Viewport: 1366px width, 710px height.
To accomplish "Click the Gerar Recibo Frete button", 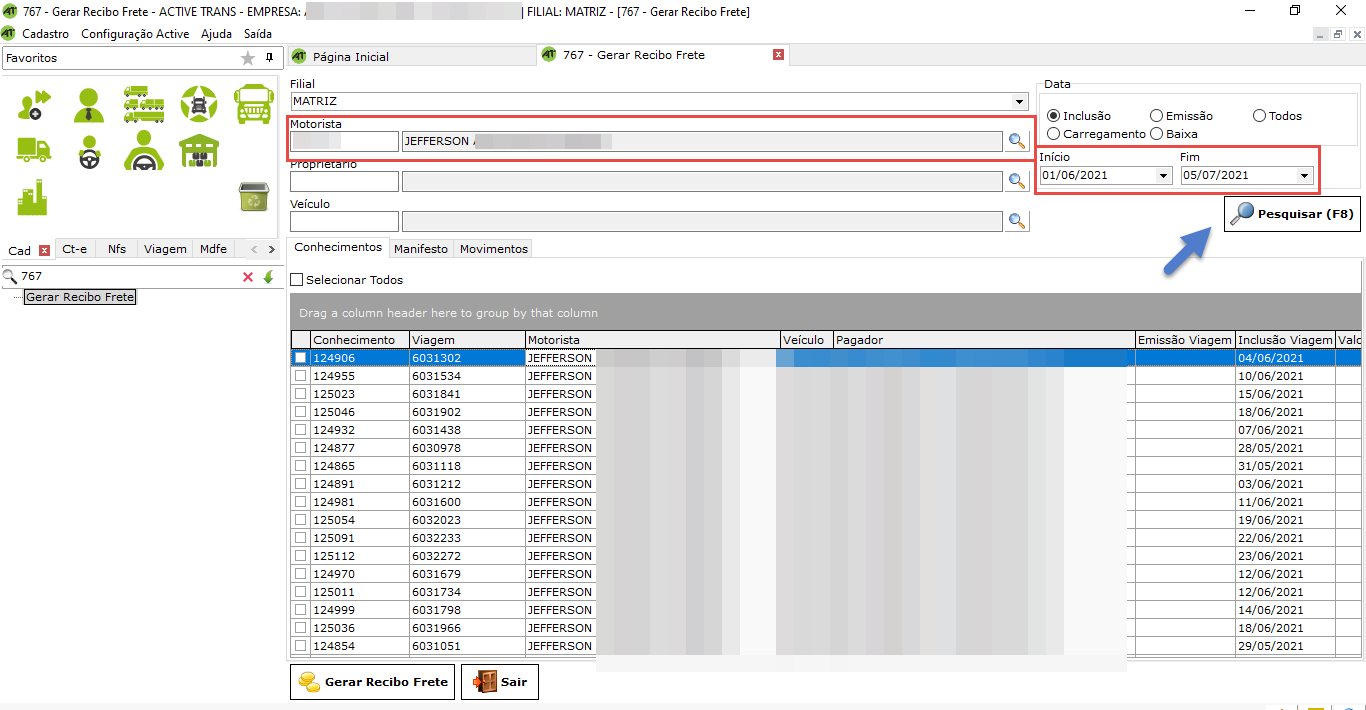I will click(372, 682).
